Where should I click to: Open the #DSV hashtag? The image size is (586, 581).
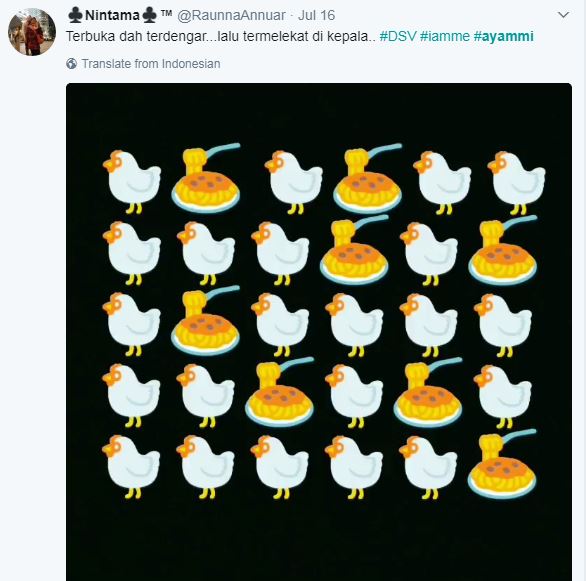[398, 36]
